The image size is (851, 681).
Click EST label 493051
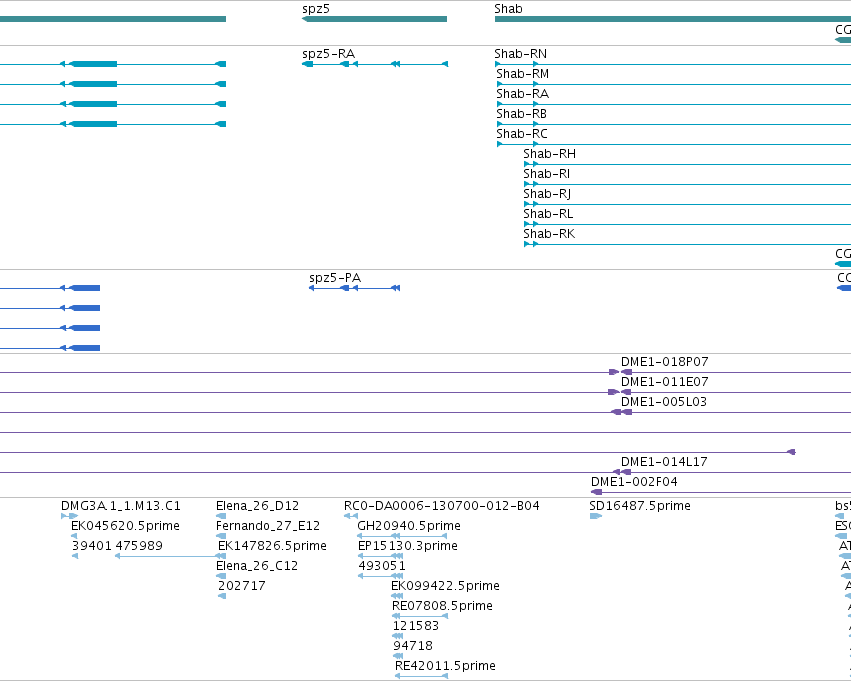(x=382, y=566)
